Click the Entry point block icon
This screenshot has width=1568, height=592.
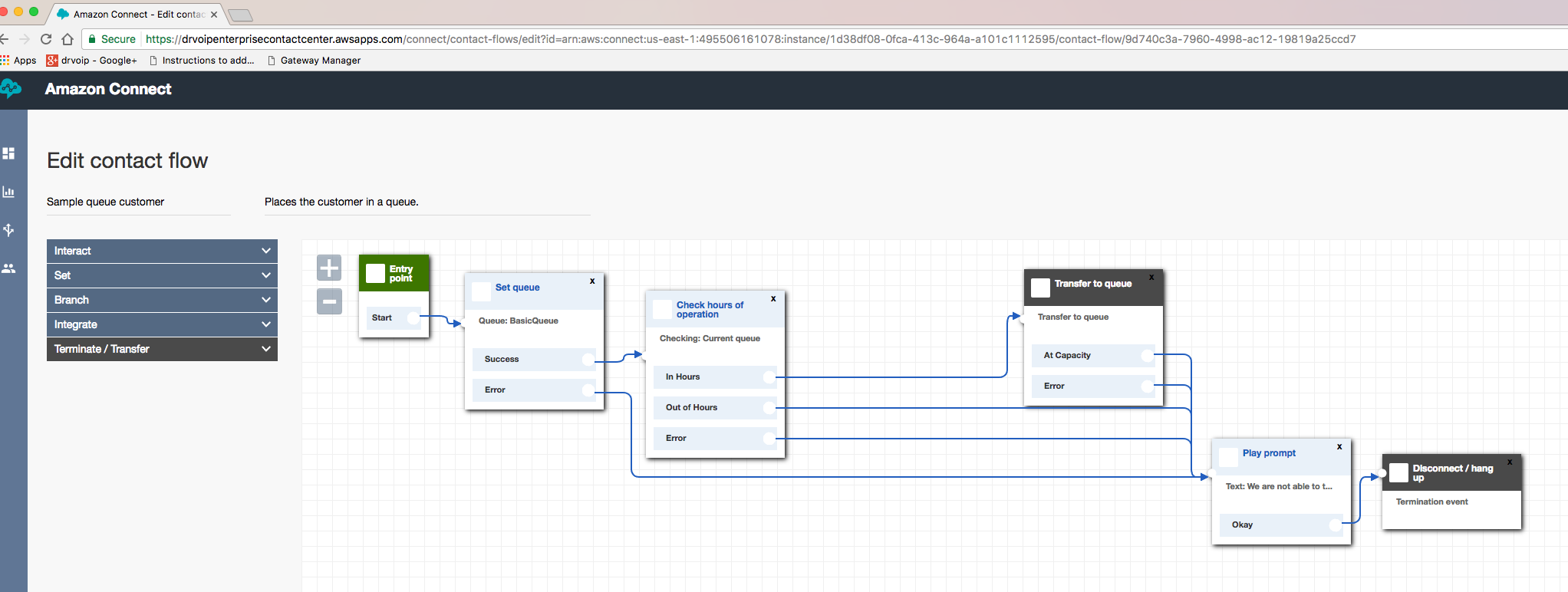pyautogui.click(x=375, y=274)
